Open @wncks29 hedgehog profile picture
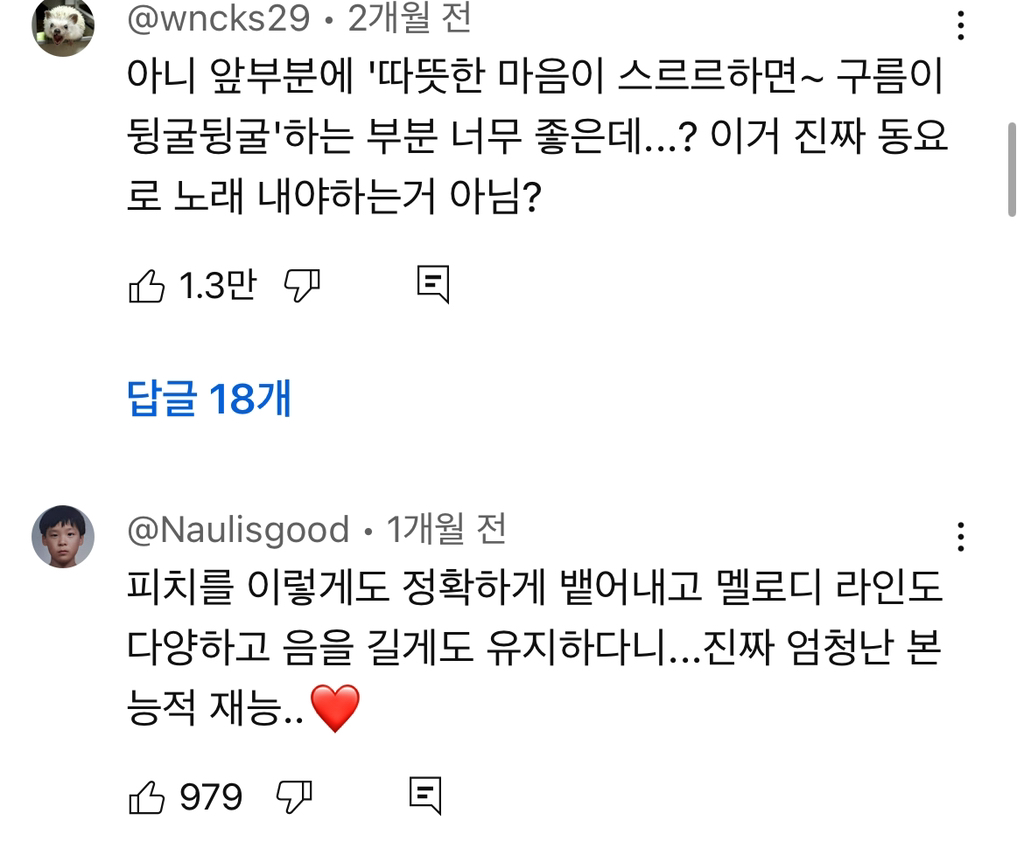The image size is (1024, 848). [64, 26]
